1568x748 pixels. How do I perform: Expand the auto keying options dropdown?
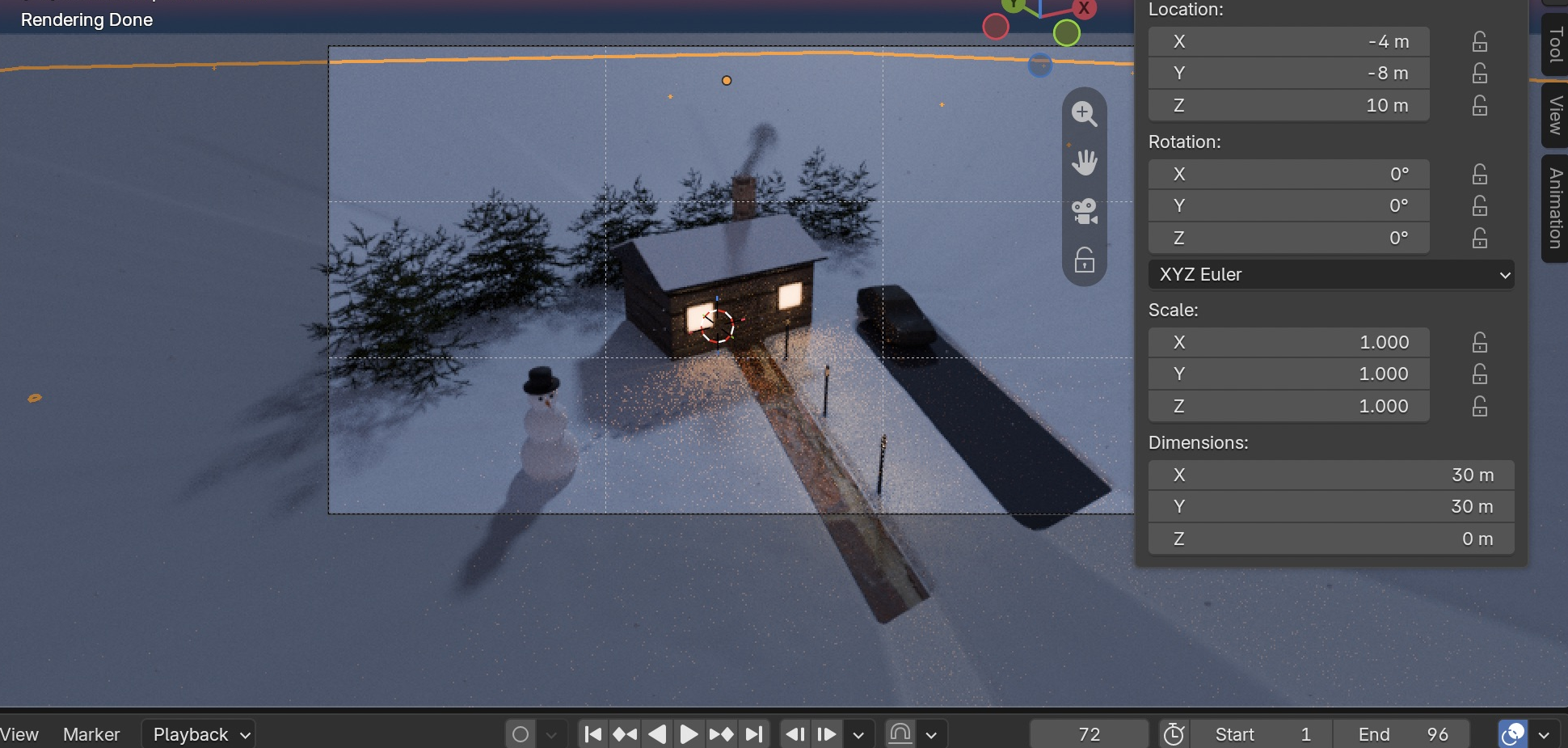(551, 734)
